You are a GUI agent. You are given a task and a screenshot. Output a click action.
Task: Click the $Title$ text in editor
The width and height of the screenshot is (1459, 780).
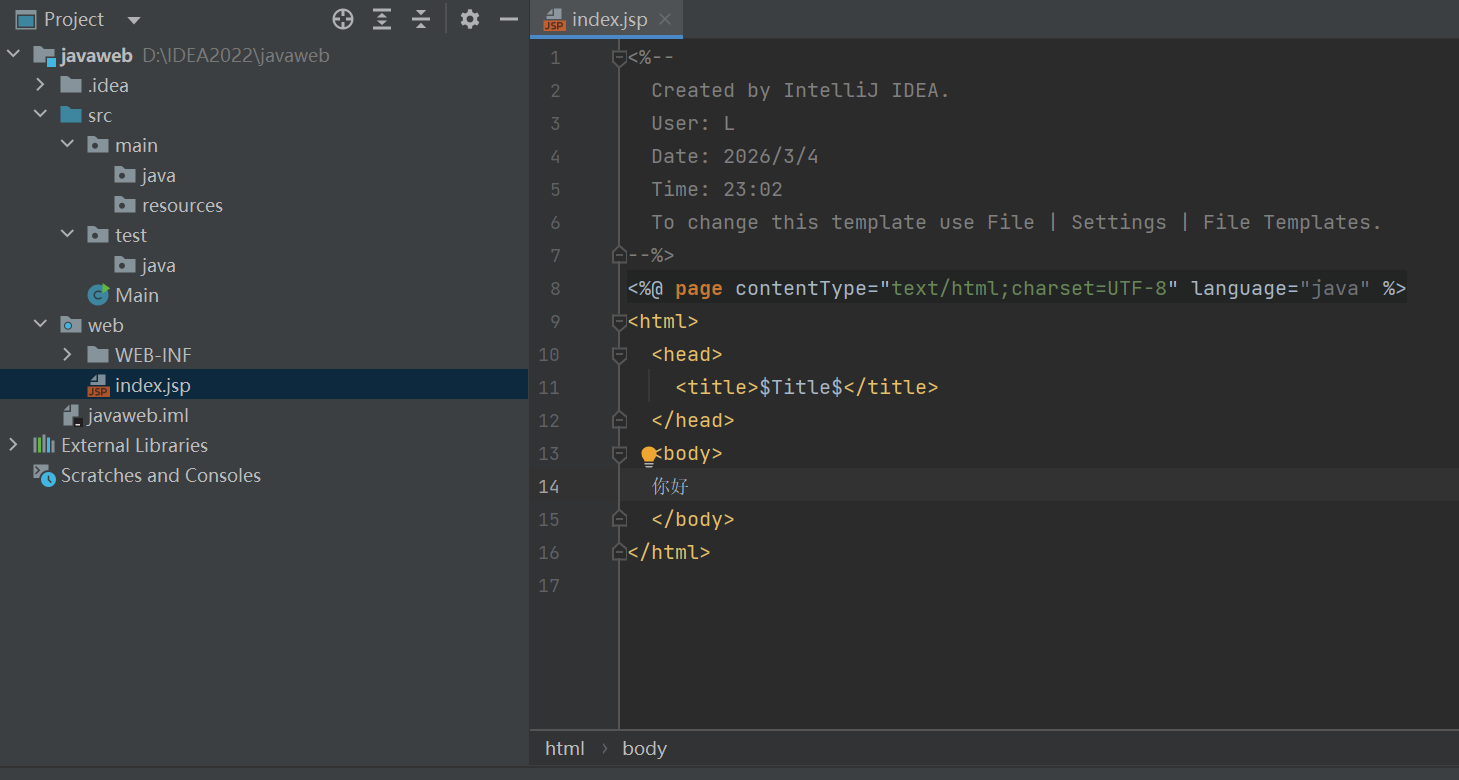point(801,387)
